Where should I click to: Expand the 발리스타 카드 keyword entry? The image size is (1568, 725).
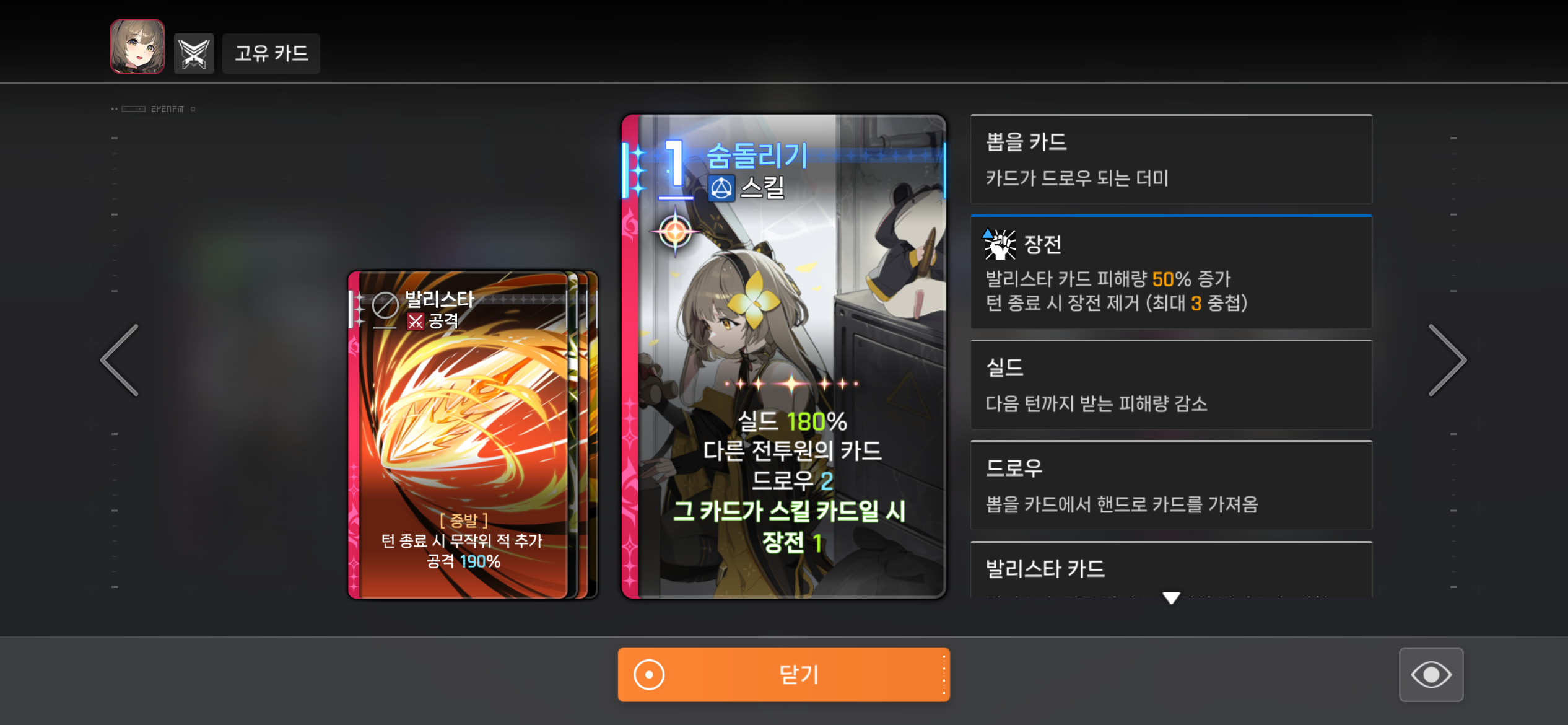pyautogui.click(x=1171, y=569)
